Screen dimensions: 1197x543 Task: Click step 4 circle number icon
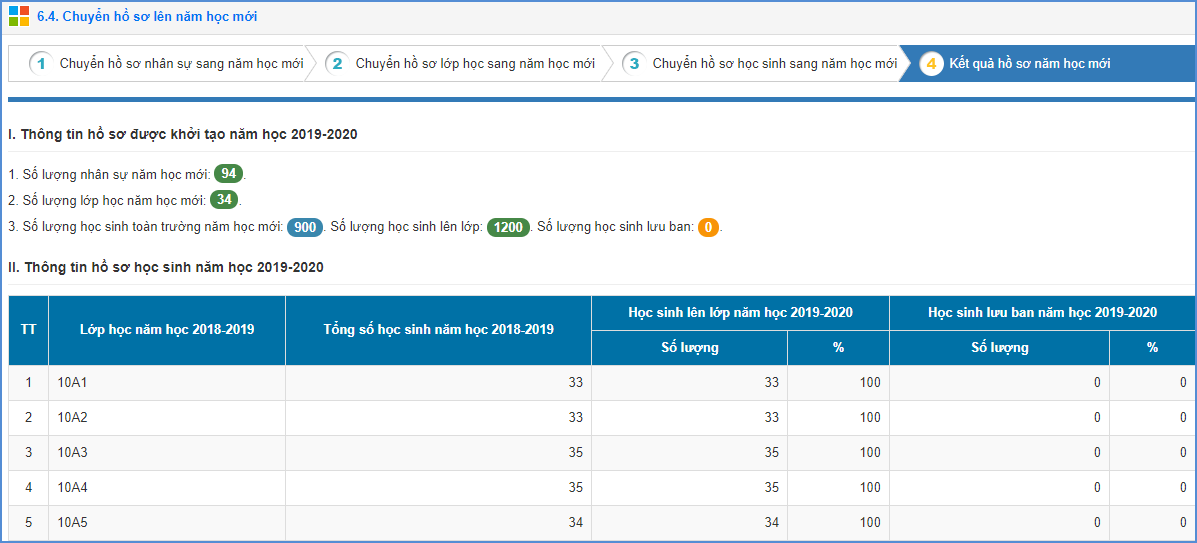point(931,64)
